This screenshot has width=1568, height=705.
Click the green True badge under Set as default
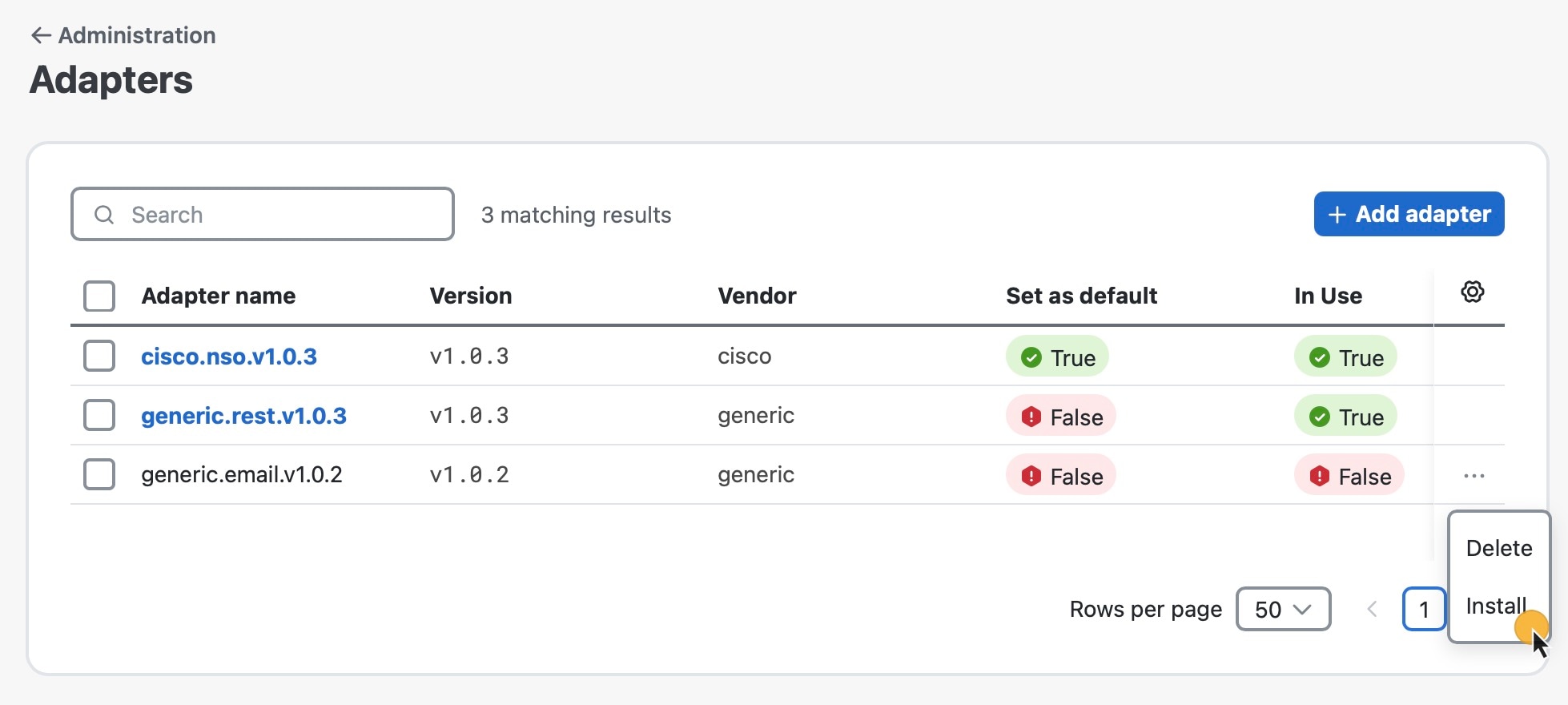pos(1057,357)
